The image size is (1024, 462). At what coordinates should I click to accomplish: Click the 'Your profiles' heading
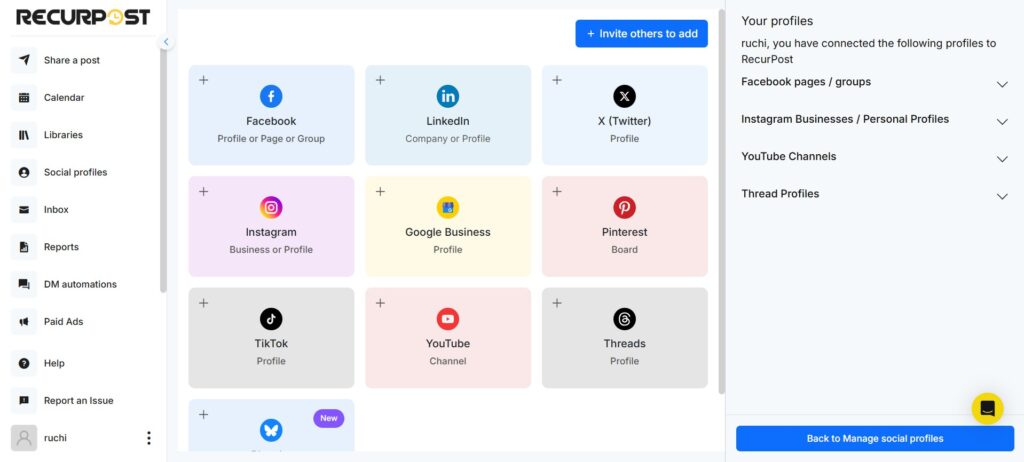(x=777, y=21)
